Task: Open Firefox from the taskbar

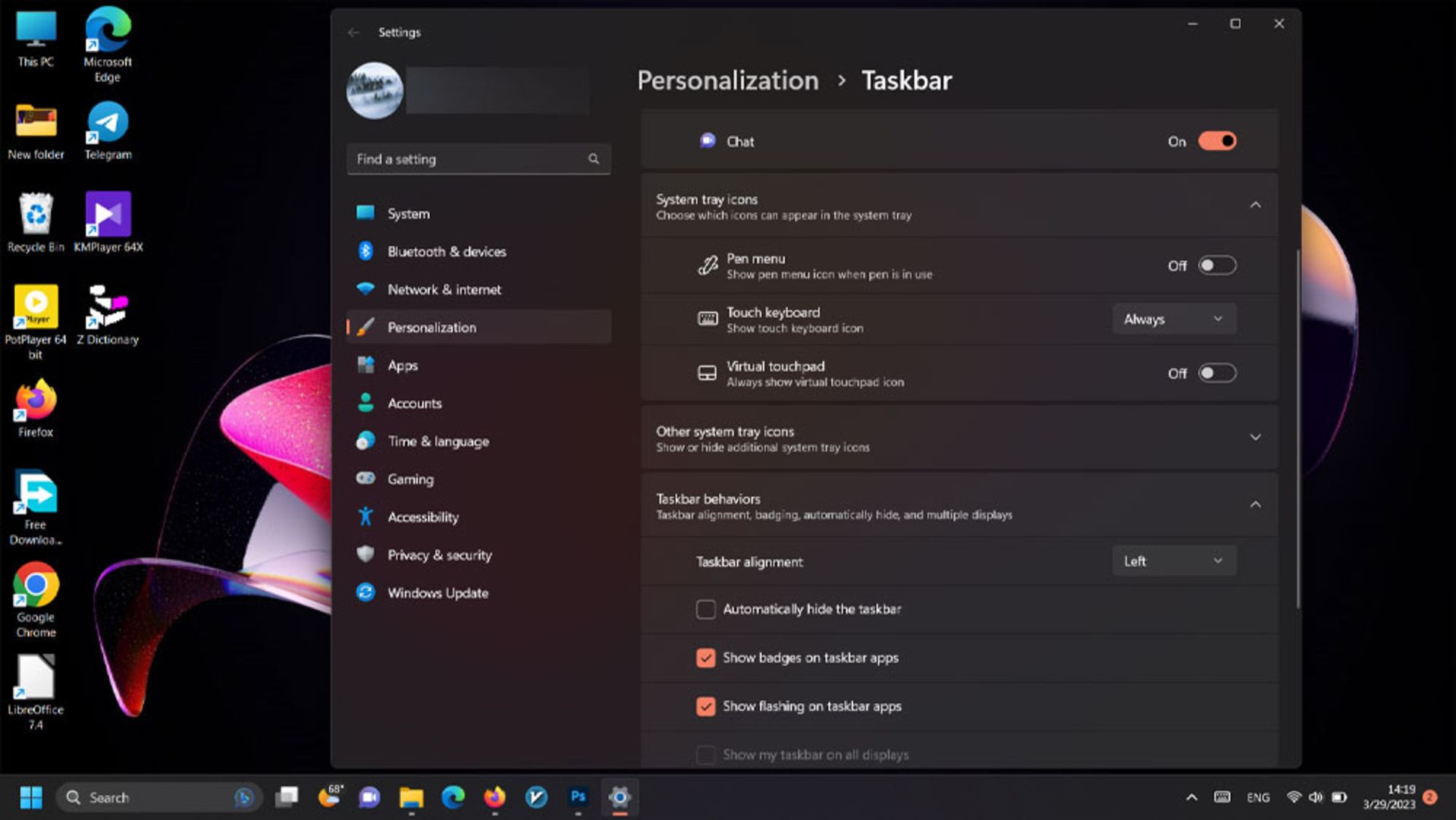Action: point(494,796)
